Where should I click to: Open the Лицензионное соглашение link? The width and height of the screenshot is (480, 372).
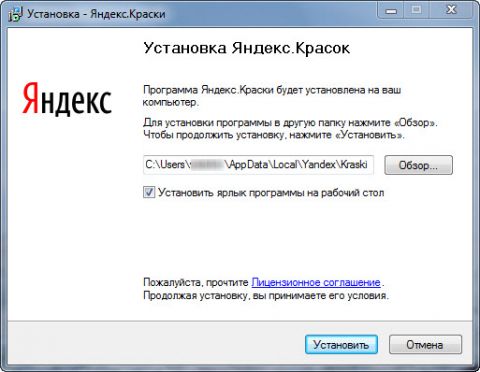tap(316, 282)
